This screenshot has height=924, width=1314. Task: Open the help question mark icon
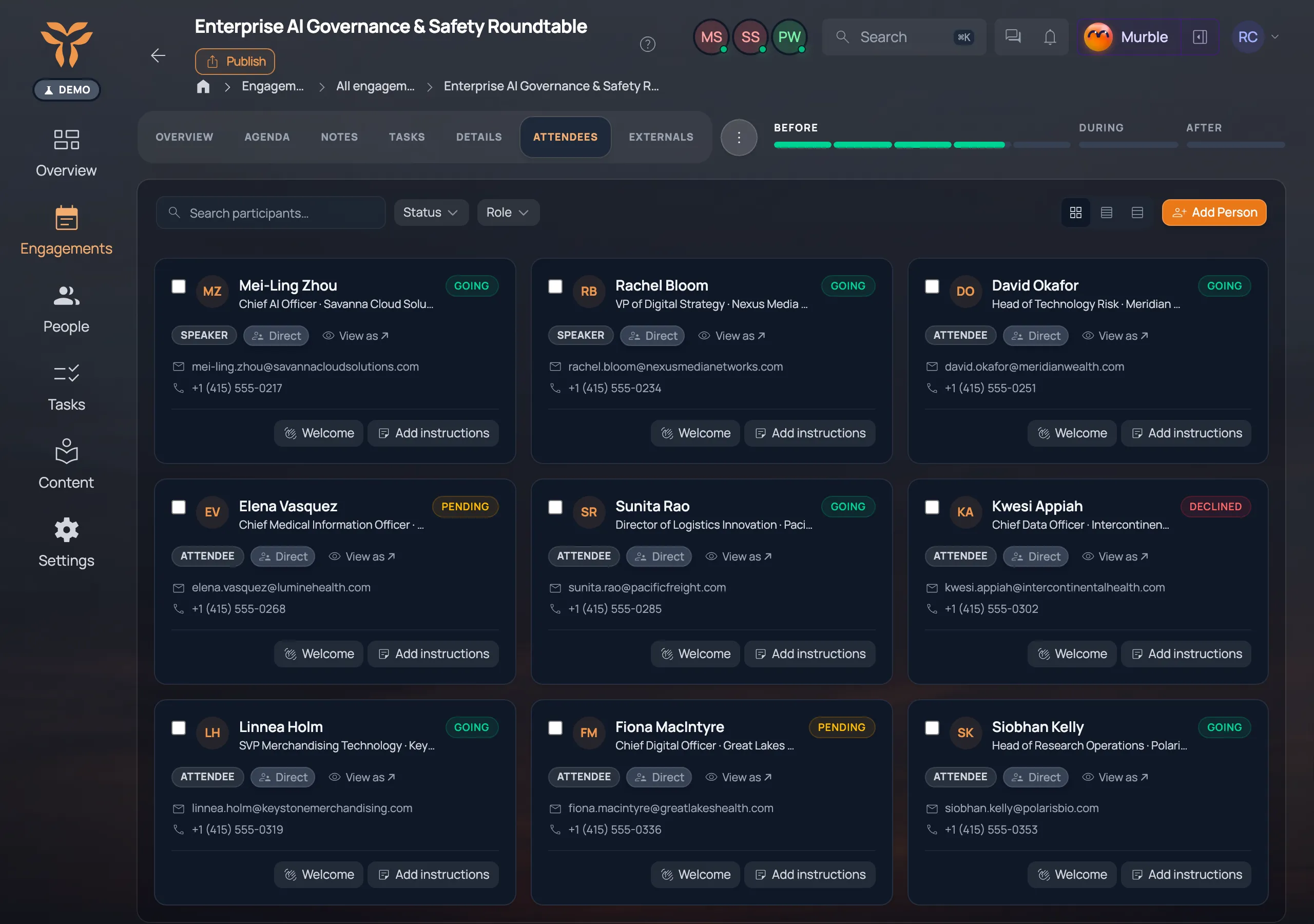point(647,44)
